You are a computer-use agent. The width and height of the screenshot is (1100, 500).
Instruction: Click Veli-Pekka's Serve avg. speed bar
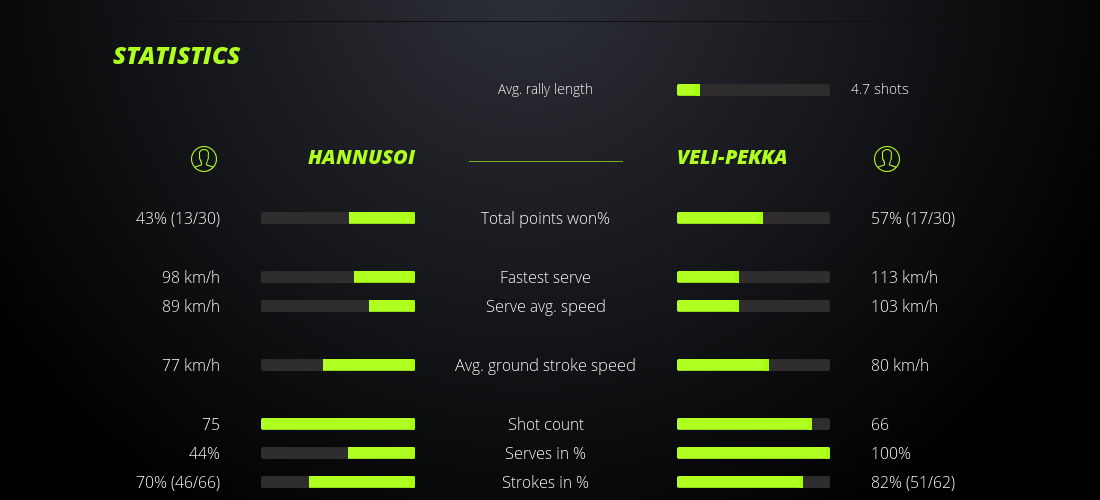(753, 306)
